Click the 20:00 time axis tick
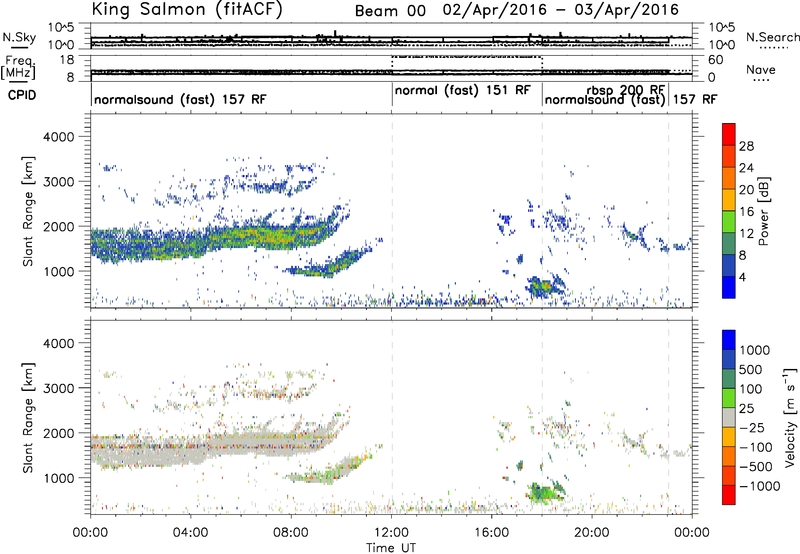 point(592,533)
